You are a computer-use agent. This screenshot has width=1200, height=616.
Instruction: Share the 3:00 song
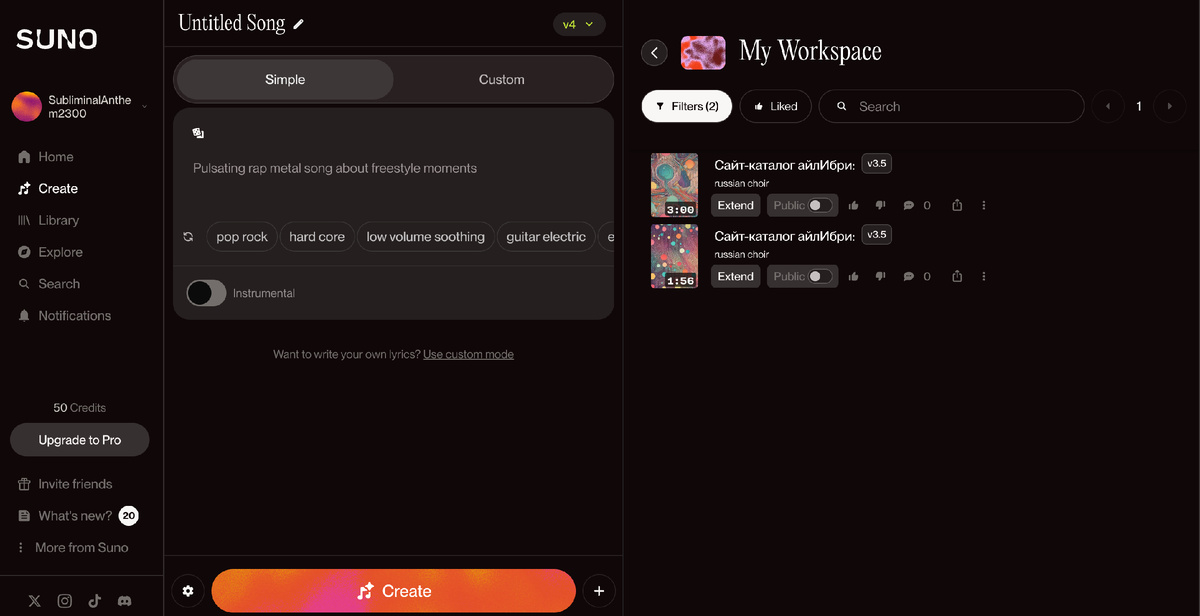[957, 206]
